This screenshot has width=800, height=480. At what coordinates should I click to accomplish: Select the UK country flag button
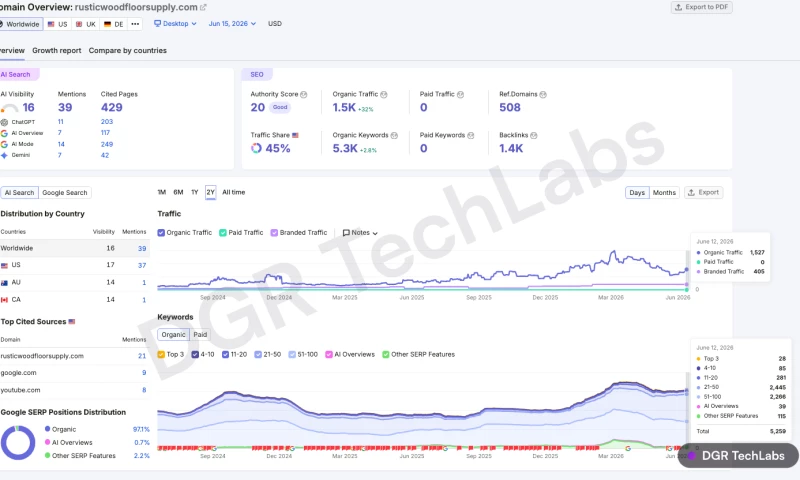tap(86, 24)
